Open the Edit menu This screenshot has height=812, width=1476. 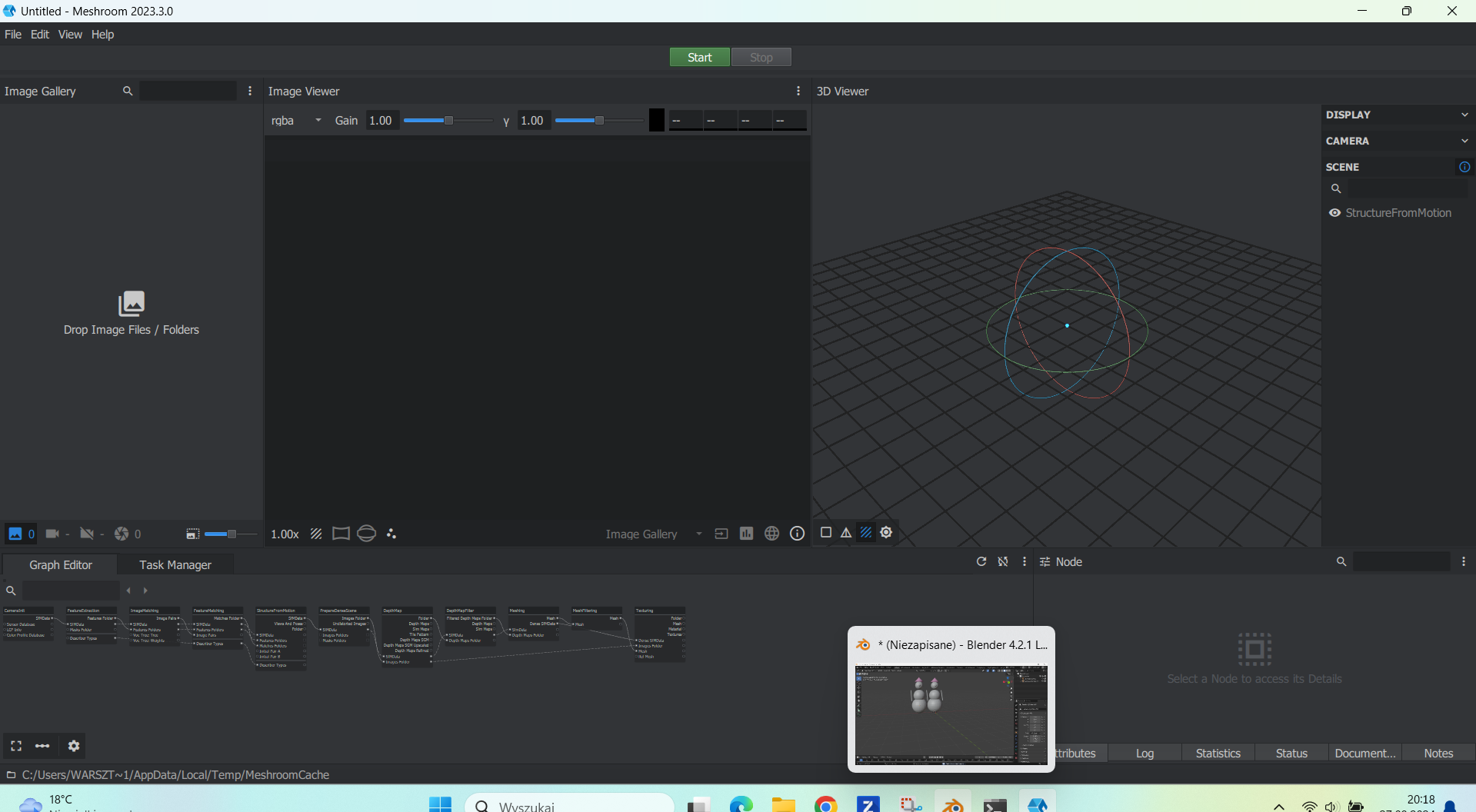tap(40, 35)
